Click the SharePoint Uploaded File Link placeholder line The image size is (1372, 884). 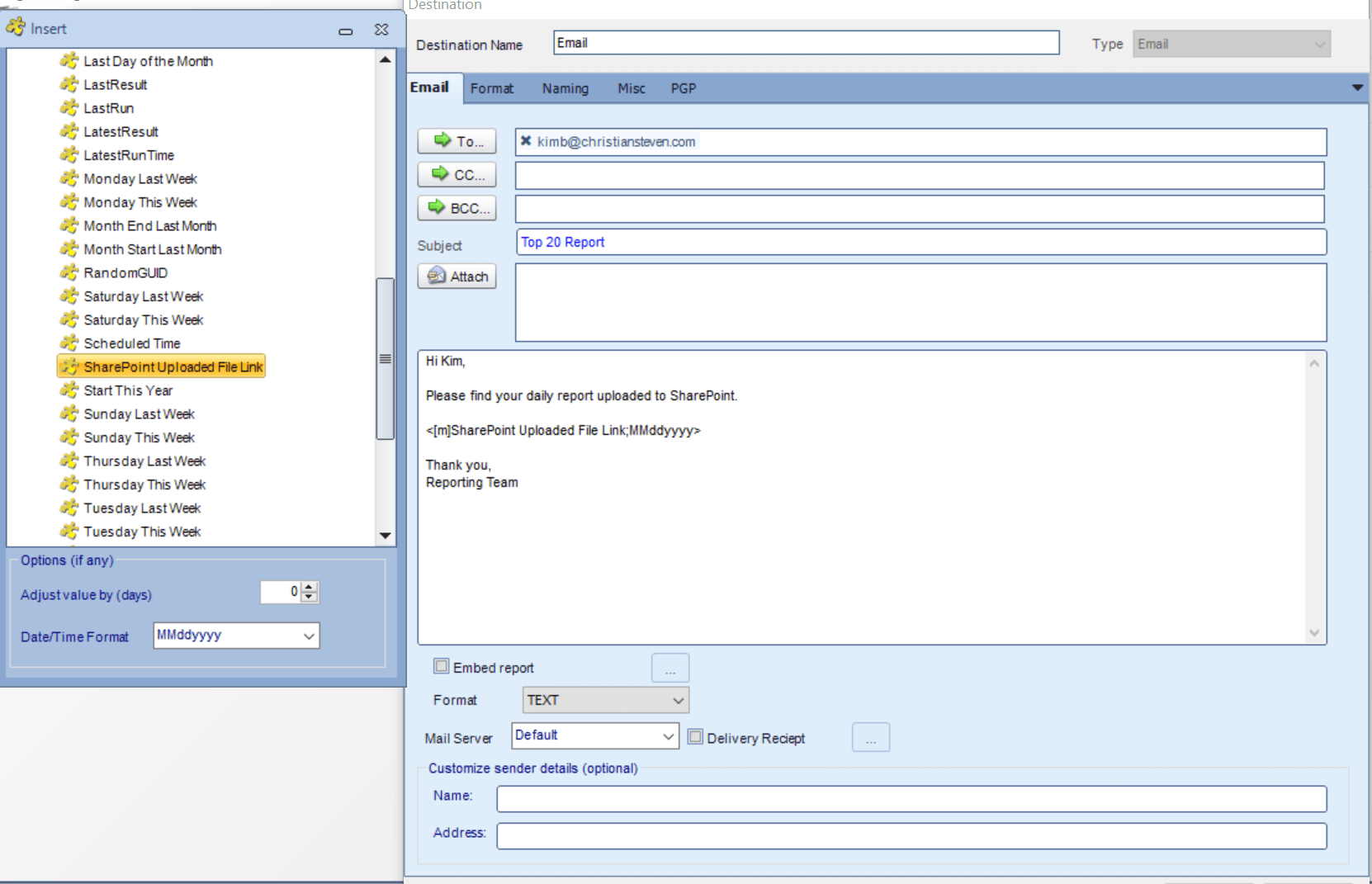563,430
